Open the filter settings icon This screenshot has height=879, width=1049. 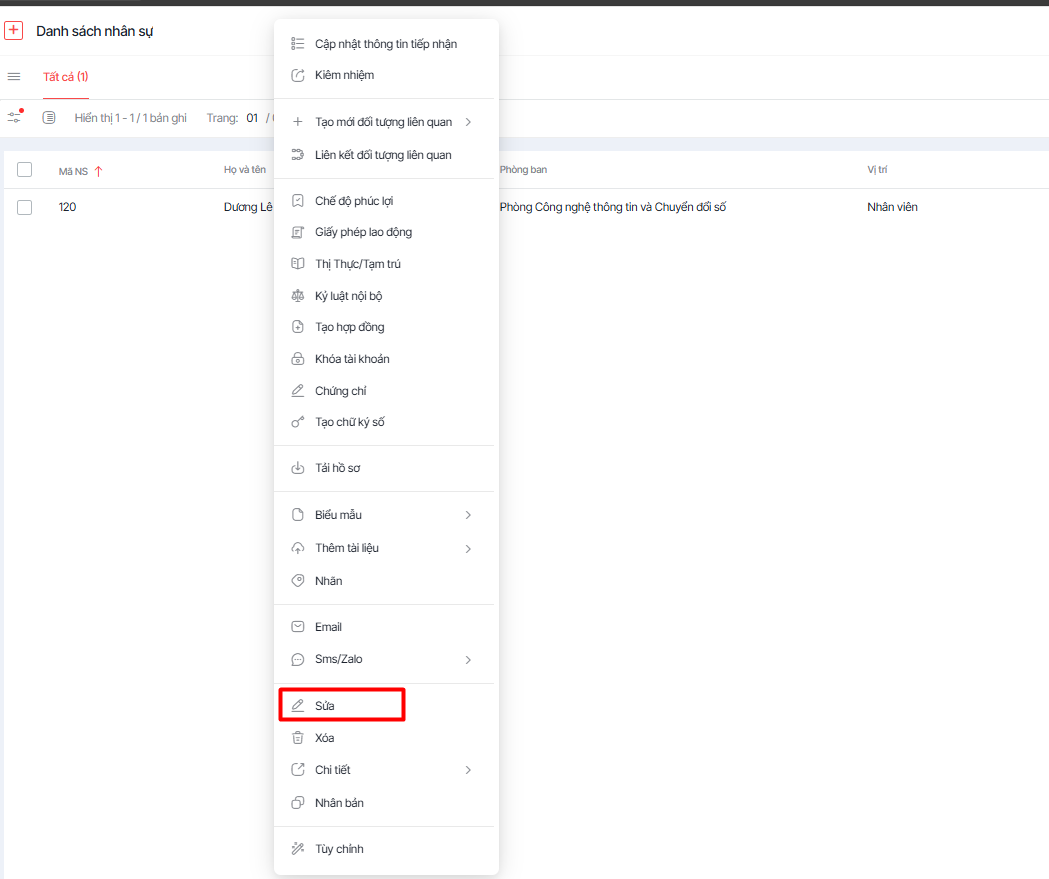14,118
